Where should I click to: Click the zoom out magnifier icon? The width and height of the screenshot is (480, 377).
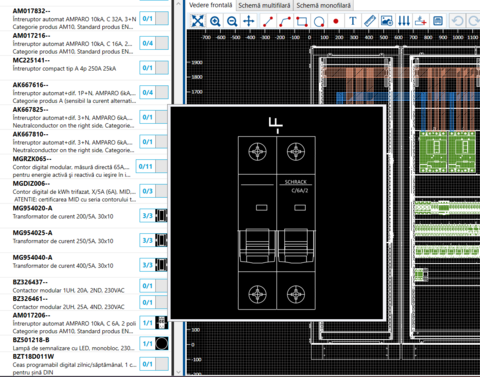(x=232, y=21)
